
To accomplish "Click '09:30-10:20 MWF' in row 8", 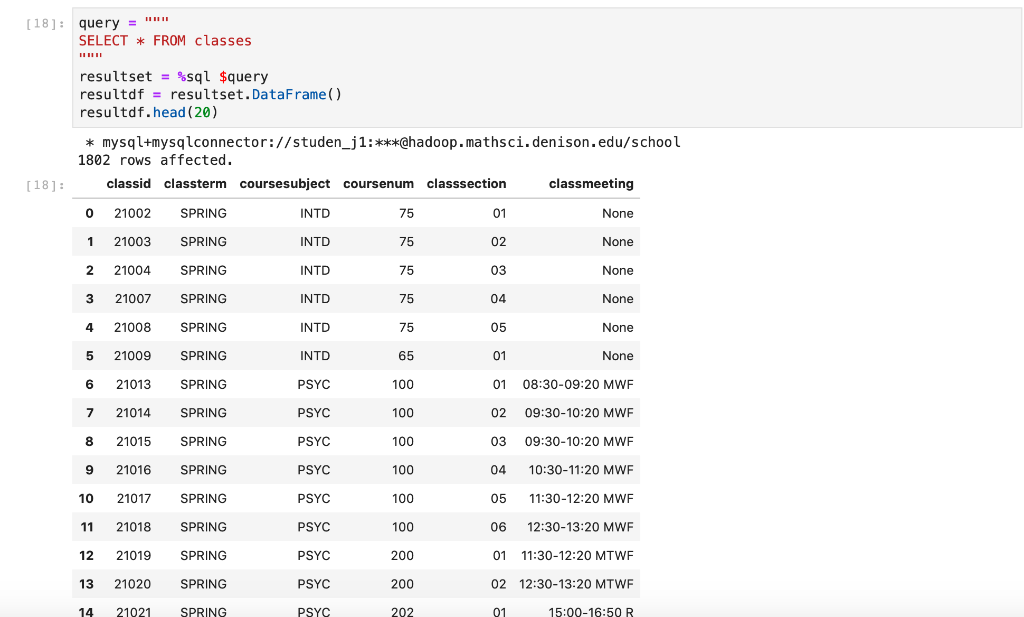I will click(x=579, y=441).
